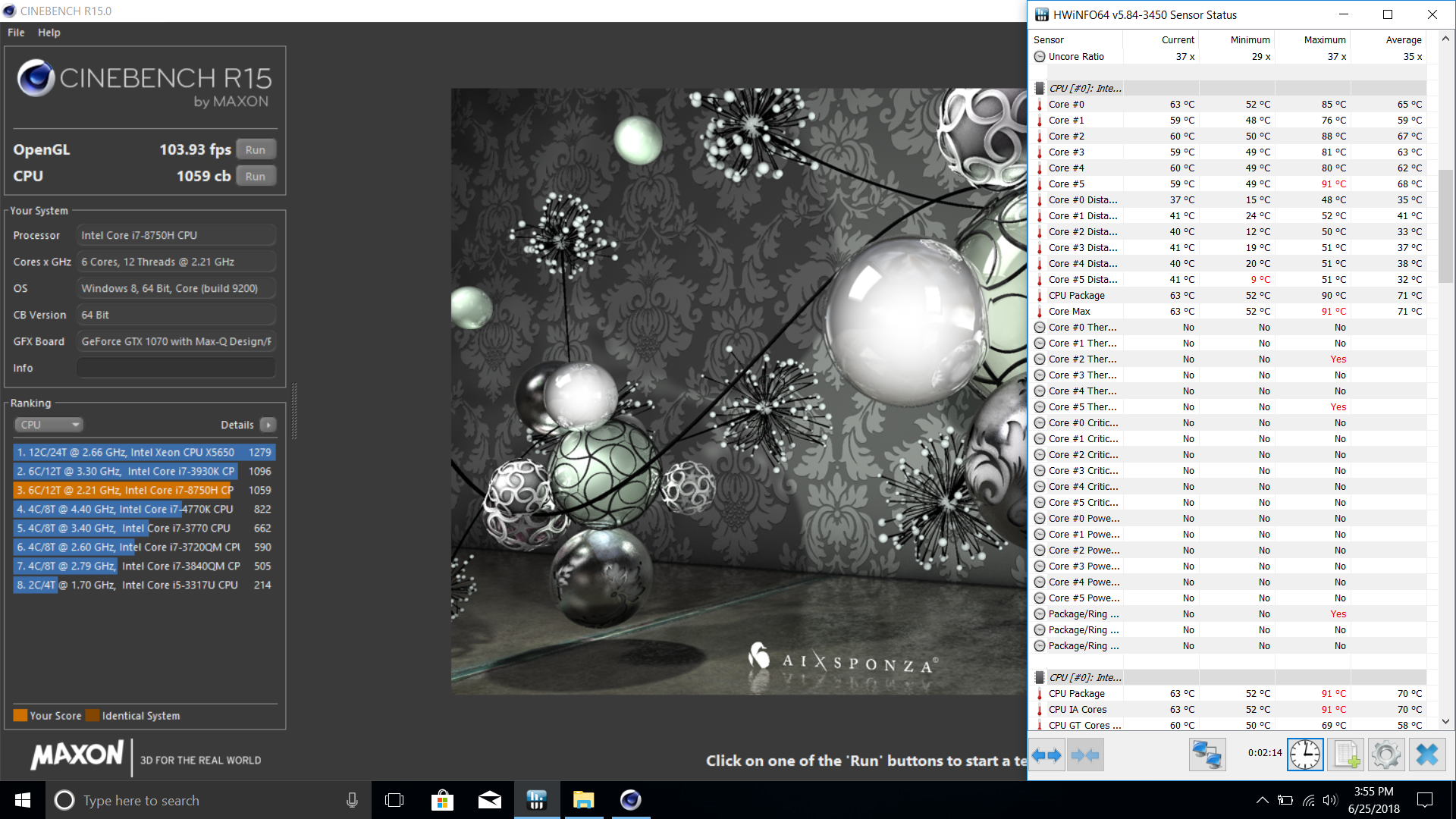Click Current column header
This screenshot has height=819, width=1456.
(1161, 40)
